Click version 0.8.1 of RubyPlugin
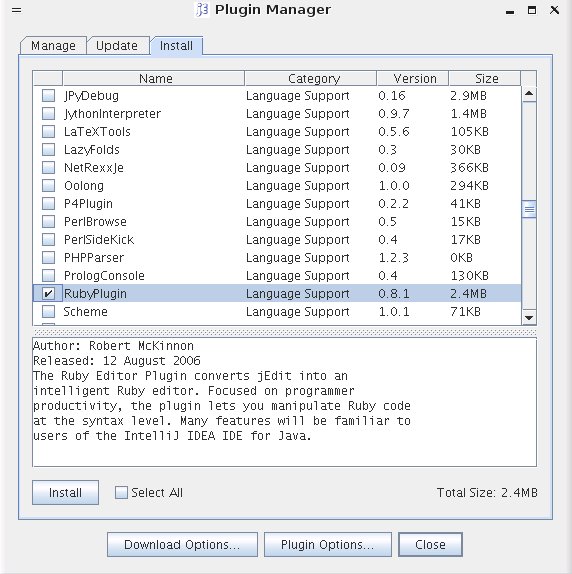This screenshot has width=572, height=574. pos(394,293)
